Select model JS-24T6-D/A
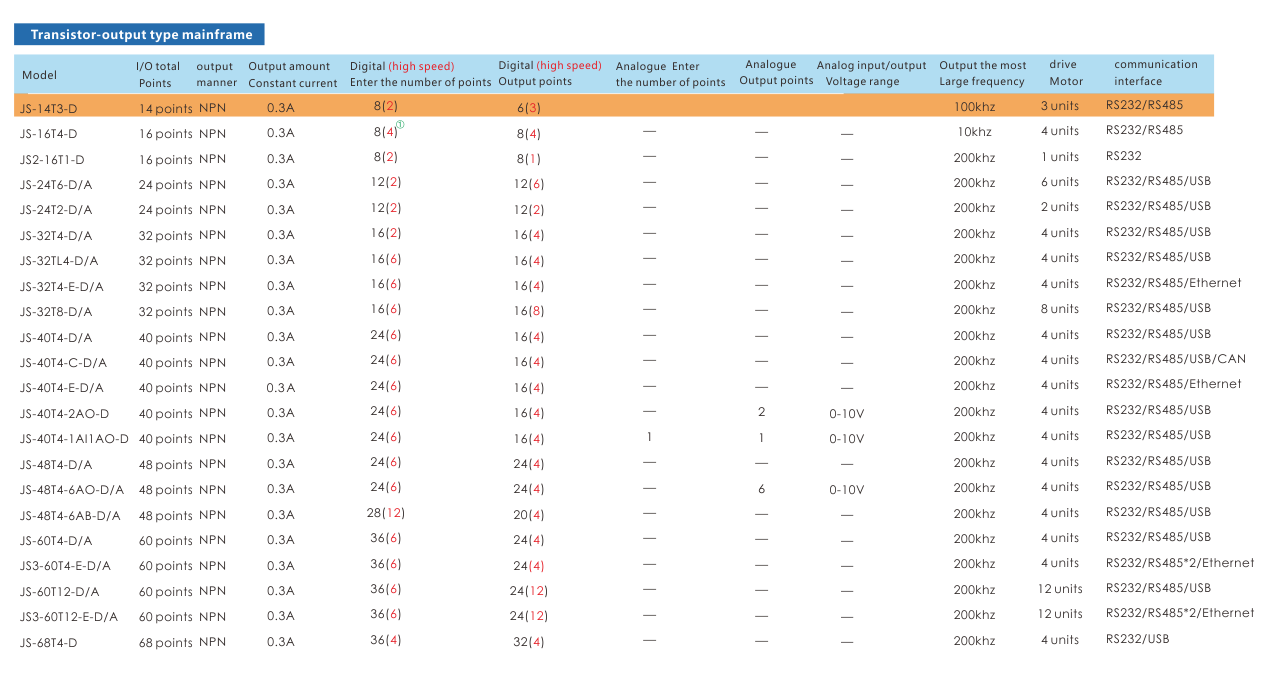 56,185
